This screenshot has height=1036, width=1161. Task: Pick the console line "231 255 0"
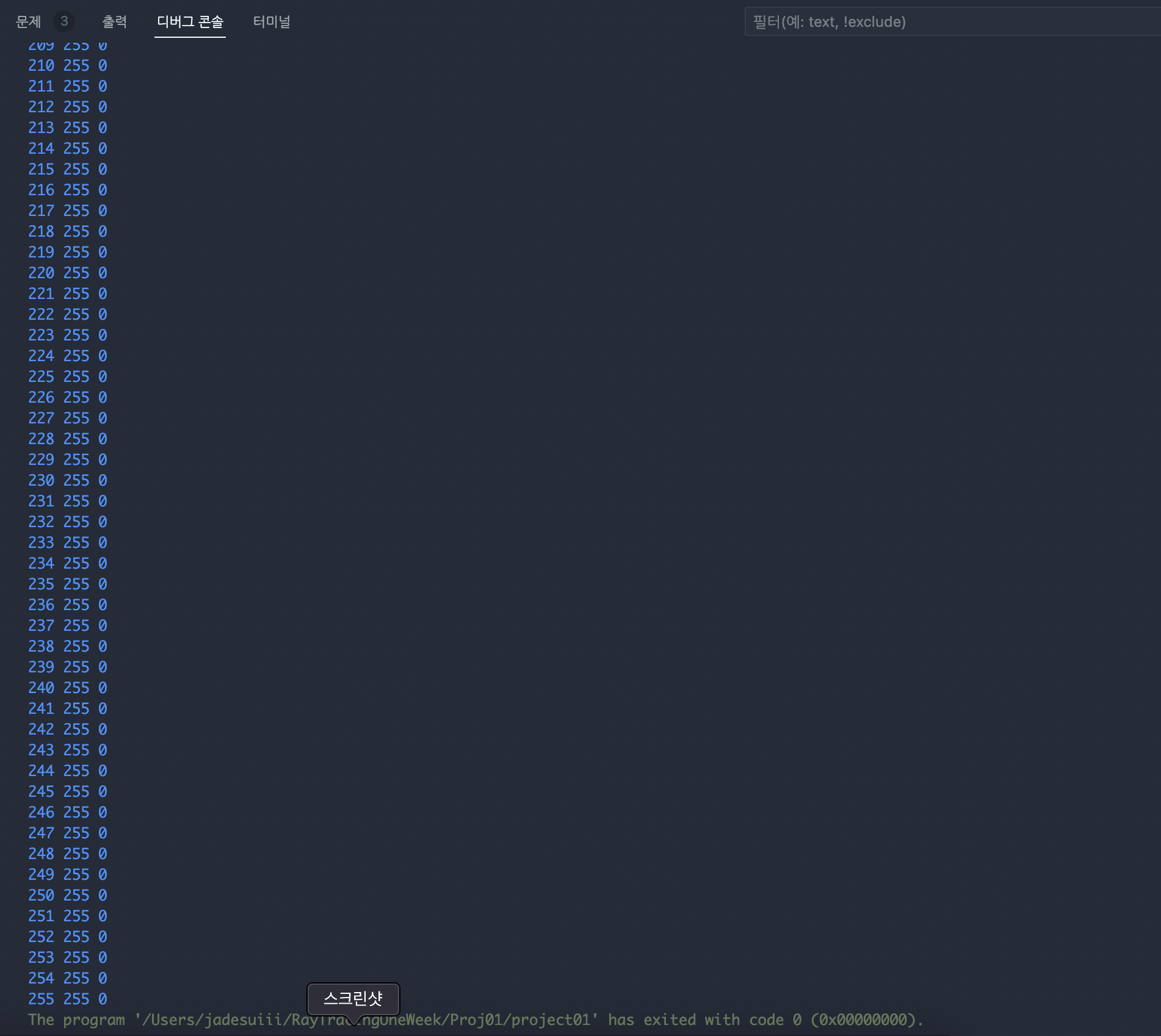68,501
